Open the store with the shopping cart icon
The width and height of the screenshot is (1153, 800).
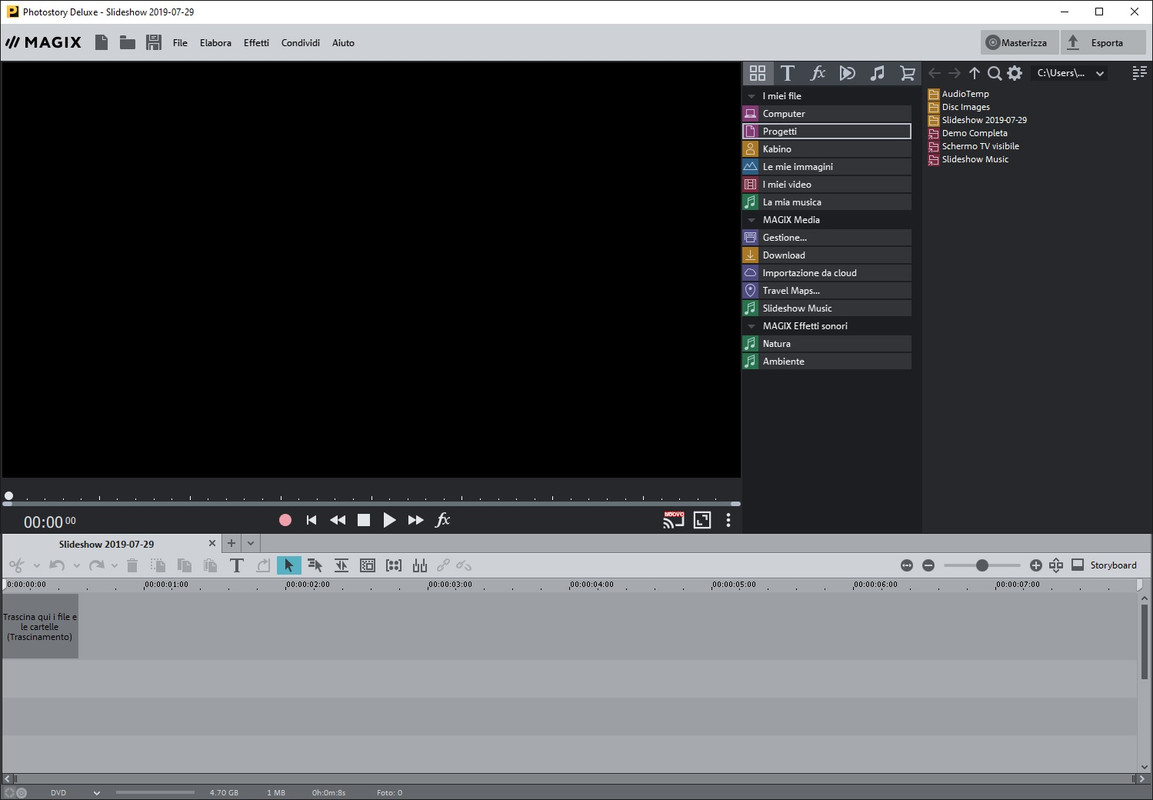pyautogui.click(x=907, y=73)
